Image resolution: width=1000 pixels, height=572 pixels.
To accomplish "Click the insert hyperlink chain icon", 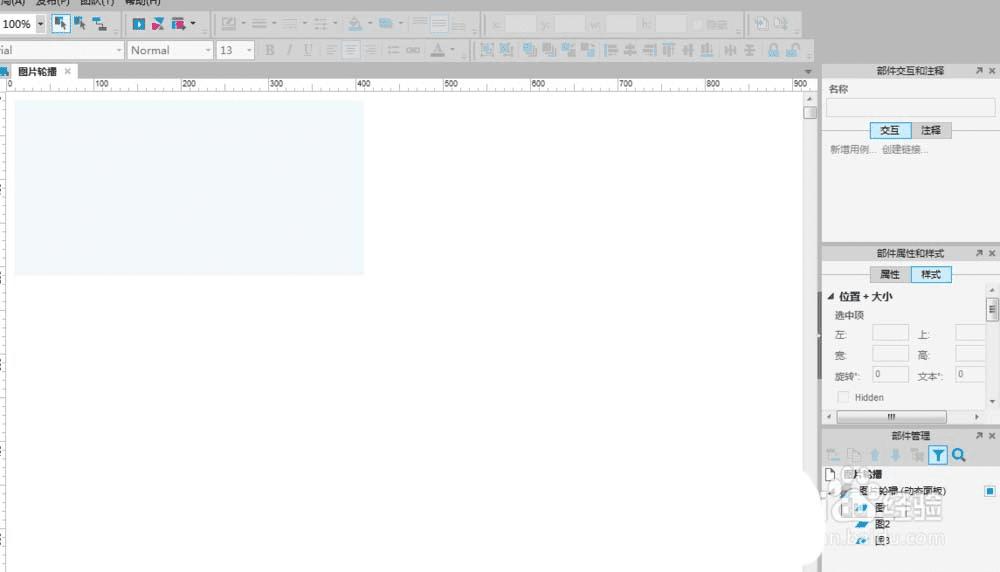I will click(413, 50).
